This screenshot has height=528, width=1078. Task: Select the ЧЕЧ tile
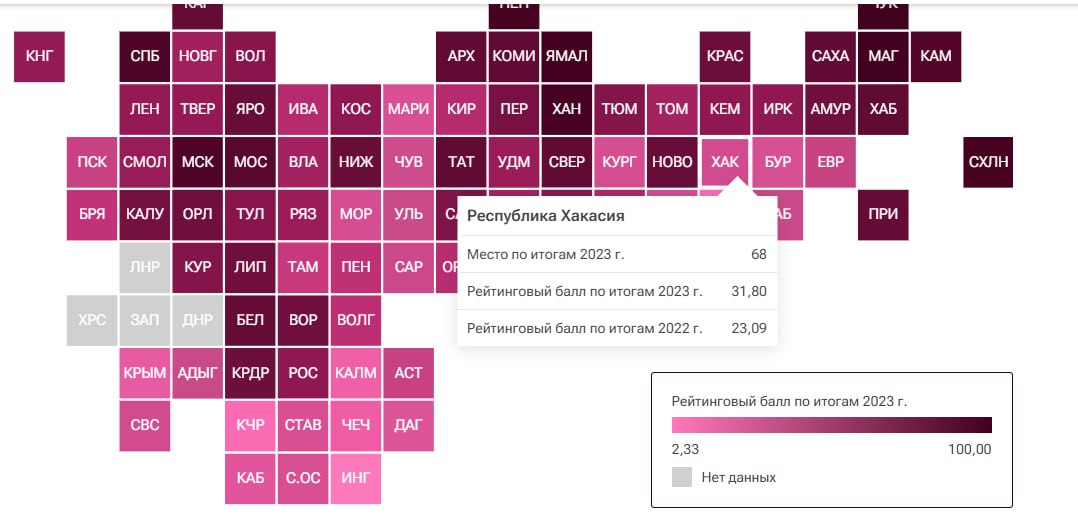coord(355,425)
